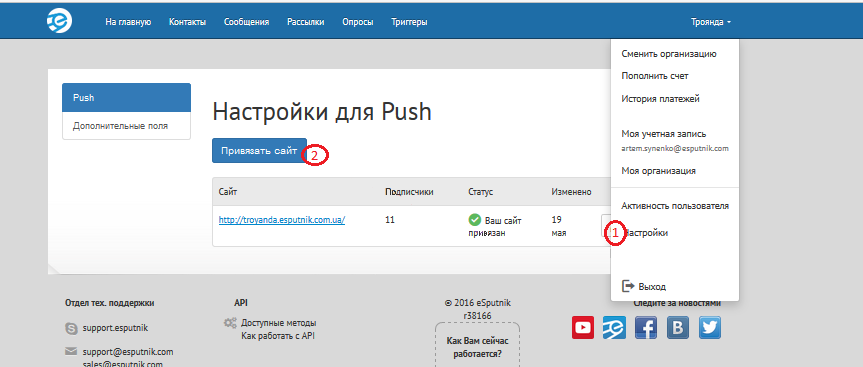Click the support@esputnik.com email link

coord(128,352)
